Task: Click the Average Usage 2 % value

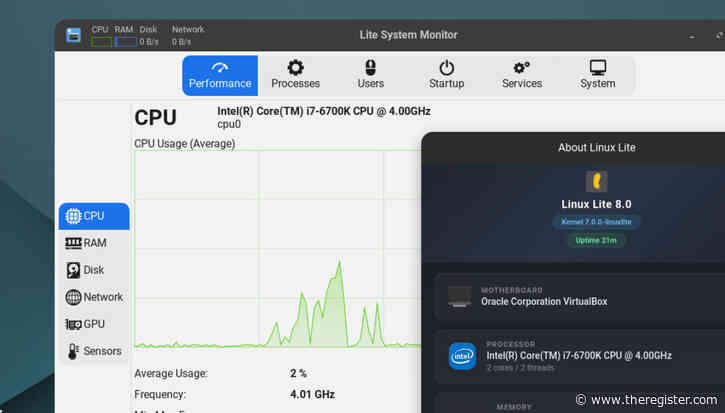Action: point(298,373)
